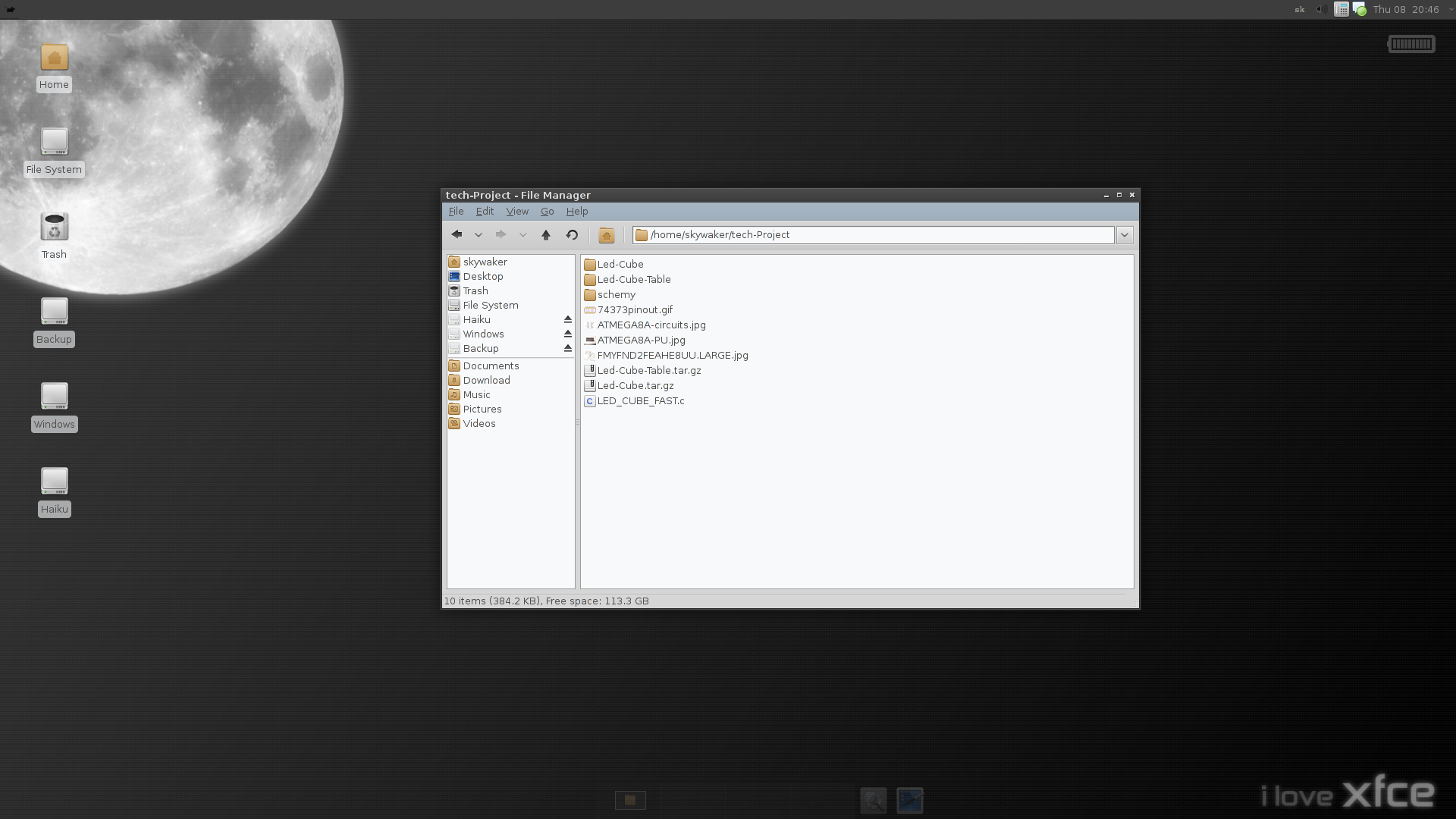Select FMYFND2FEAHE8UU.LARGE.jpg file

666,356
